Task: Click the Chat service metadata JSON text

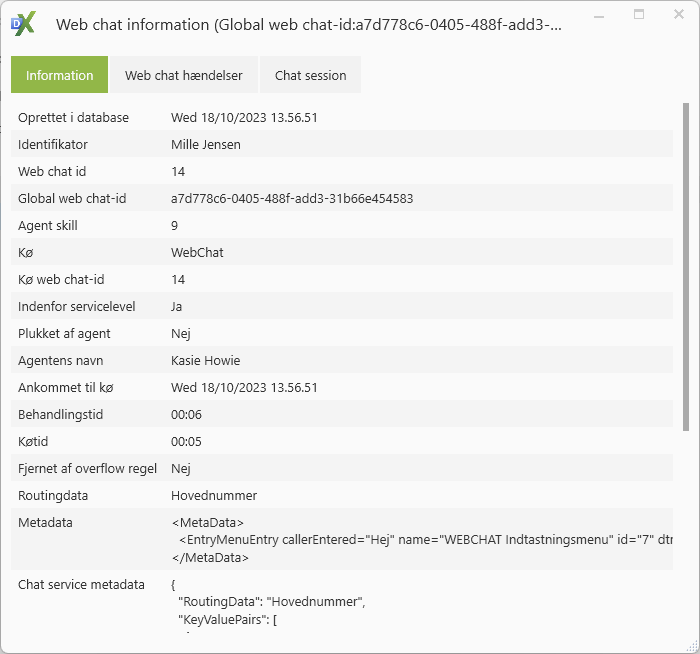Action: [x=270, y=602]
